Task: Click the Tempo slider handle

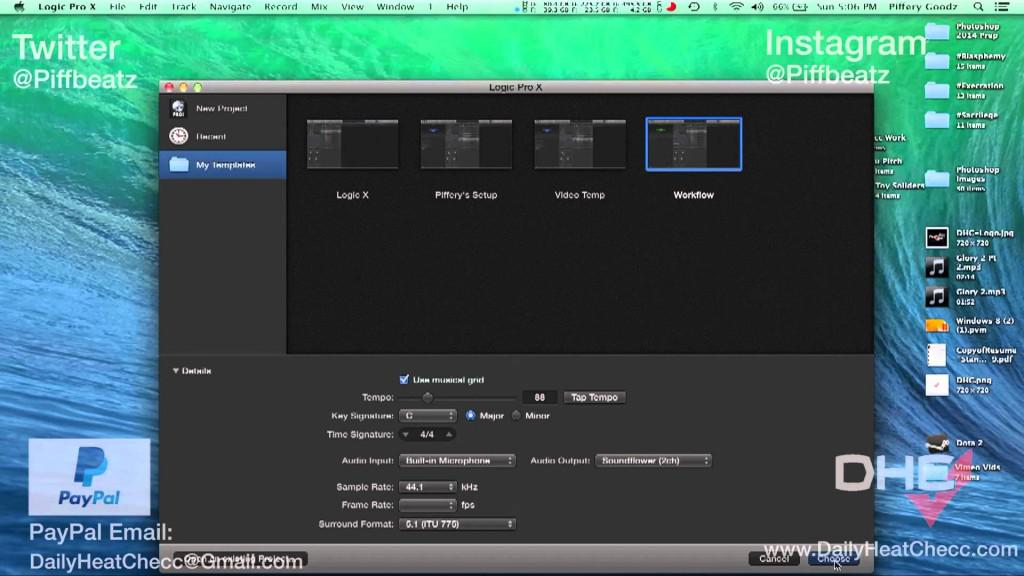Action: pyautogui.click(x=428, y=397)
